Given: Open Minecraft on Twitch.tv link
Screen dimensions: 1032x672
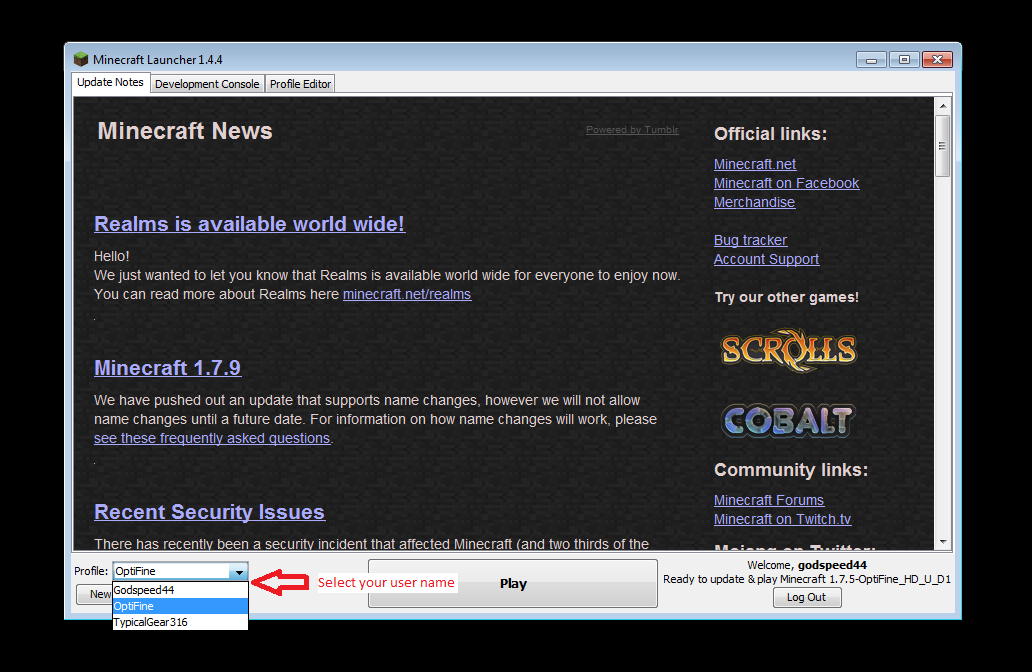Looking at the screenshot, I should 783,519.
